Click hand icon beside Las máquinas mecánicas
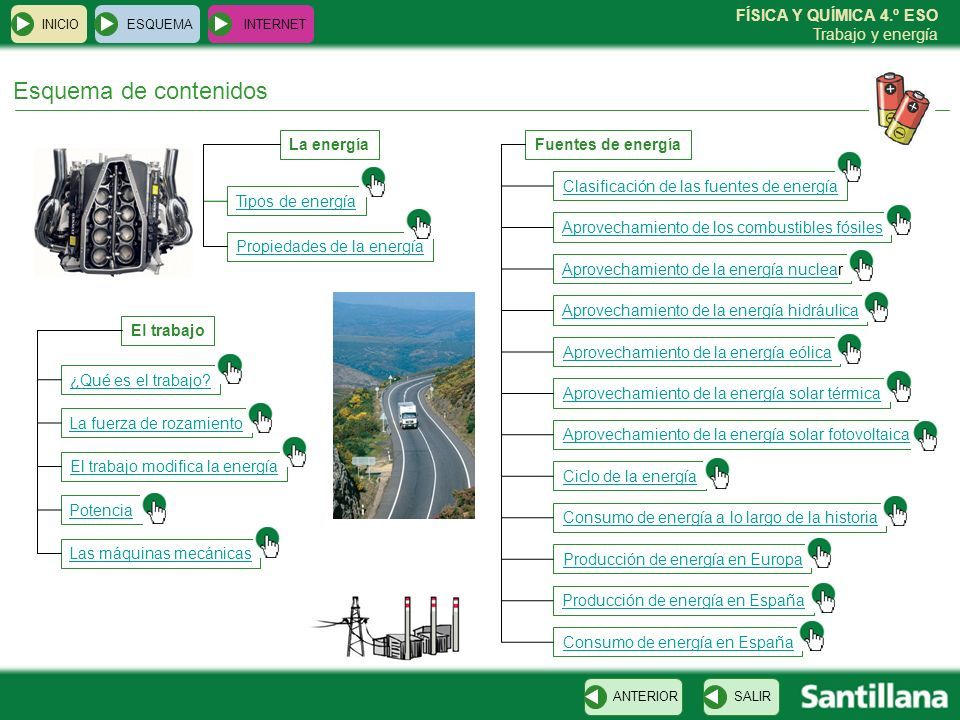Viewport: 960px width, 720px height. click(268, 542)
